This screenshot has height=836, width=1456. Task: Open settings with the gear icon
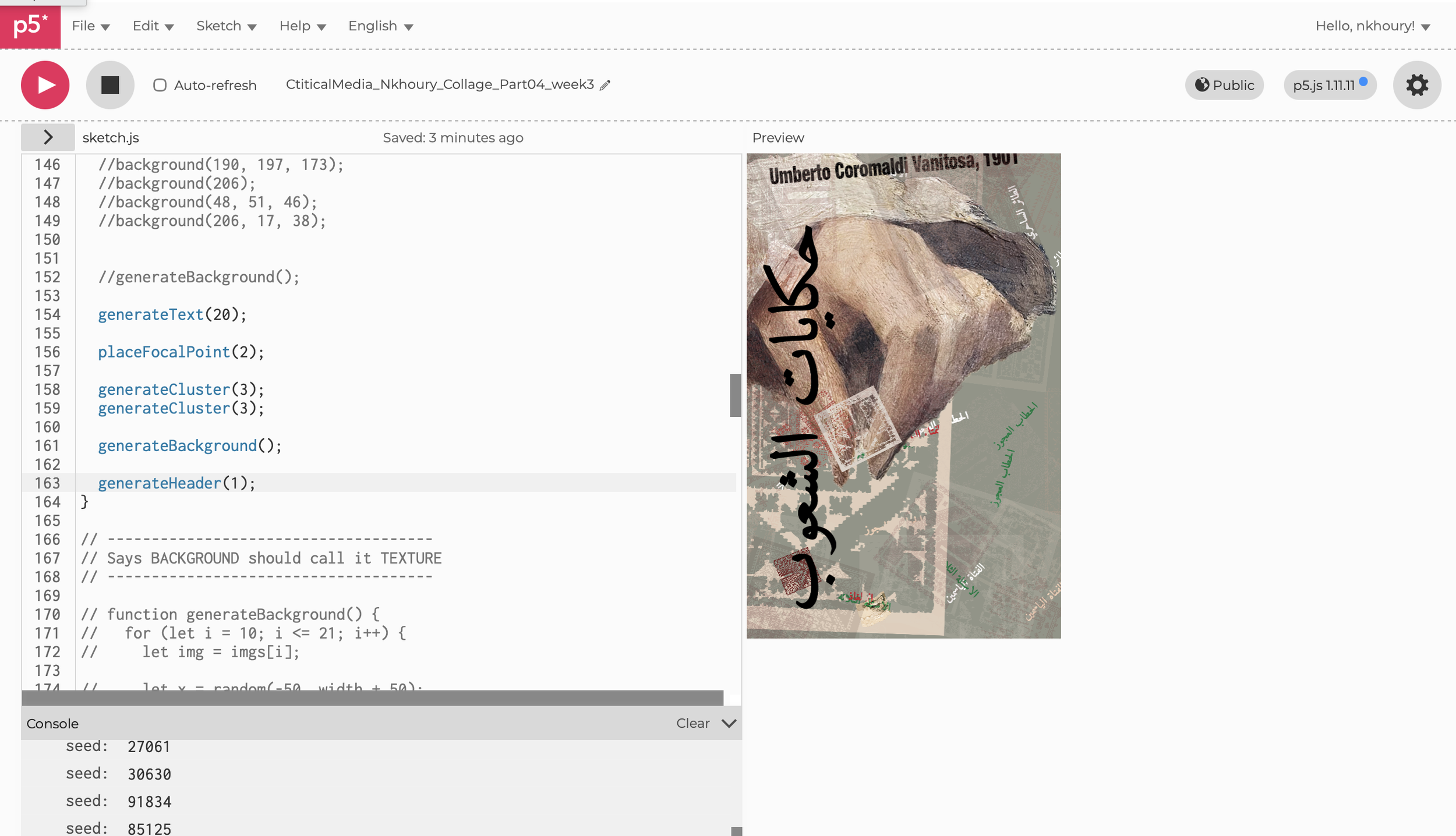point(1417,85)
